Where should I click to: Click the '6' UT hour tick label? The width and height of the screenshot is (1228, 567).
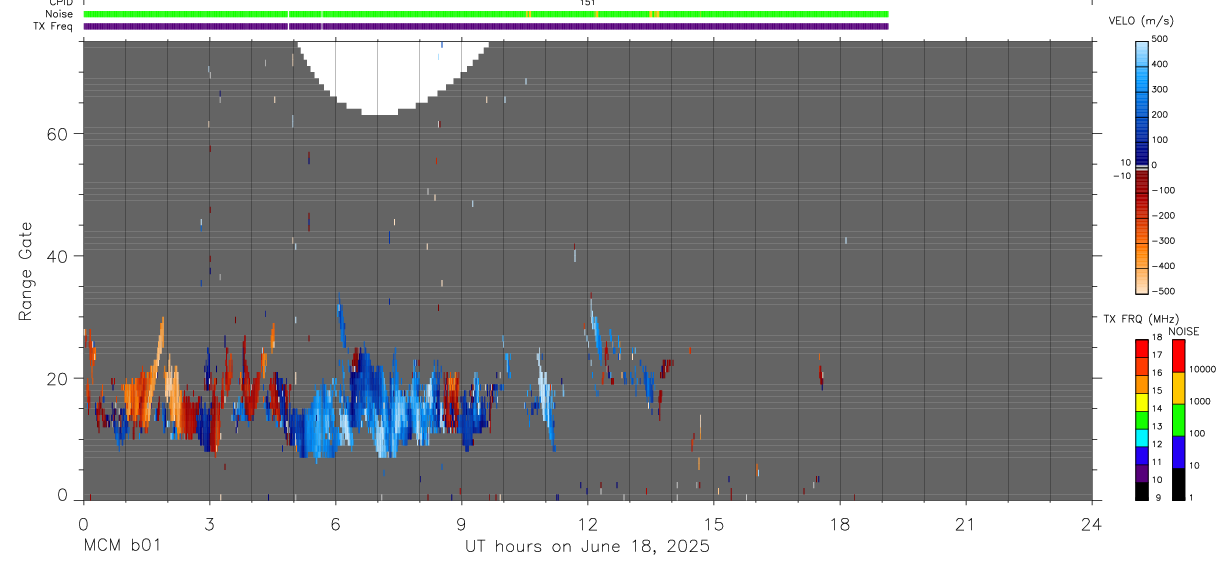[x=335, y=523]
